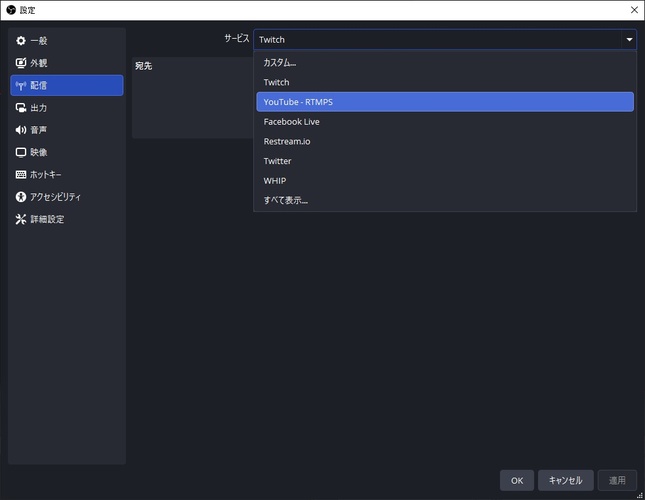The height and width of the screenshot is (500, 645).
Task: Click the サービス combo box showing Twitch
Action: [445, 39]
